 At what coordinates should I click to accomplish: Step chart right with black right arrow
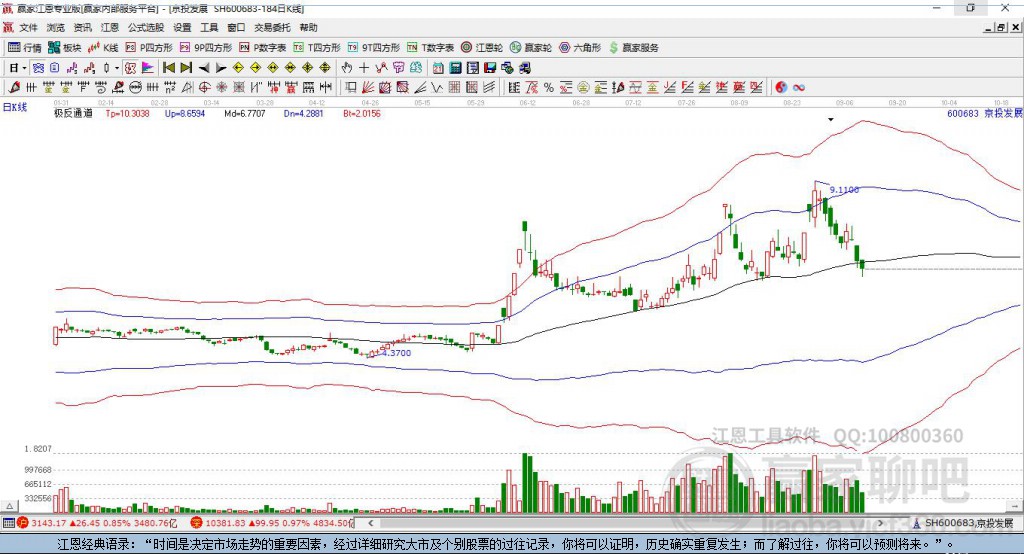(x=221, y=68)
